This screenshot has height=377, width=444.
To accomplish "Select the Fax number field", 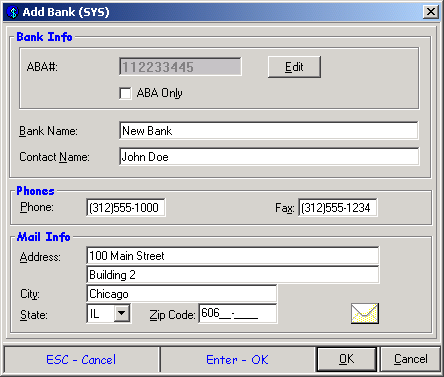I will [338, 208].
